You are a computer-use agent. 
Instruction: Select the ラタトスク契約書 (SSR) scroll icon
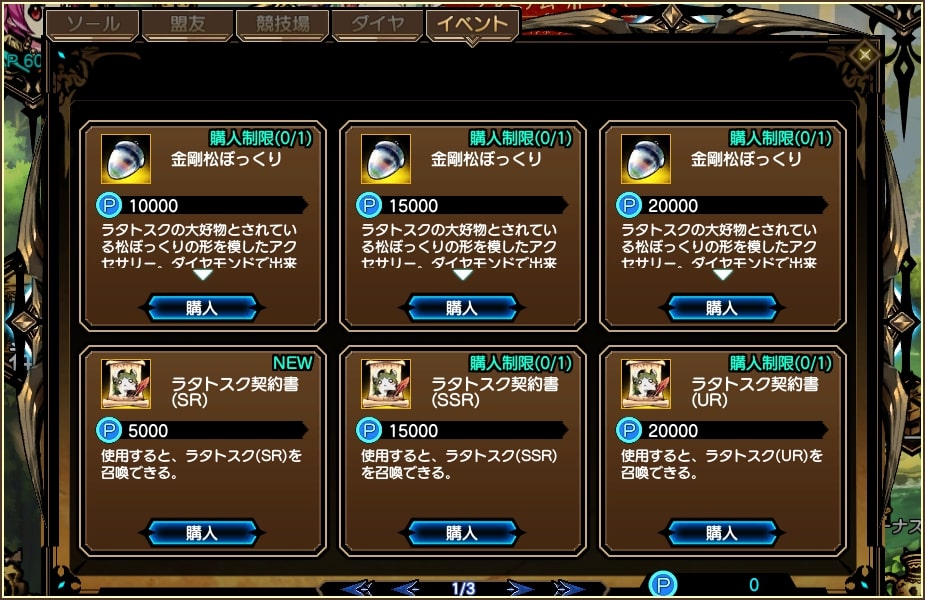386,384
